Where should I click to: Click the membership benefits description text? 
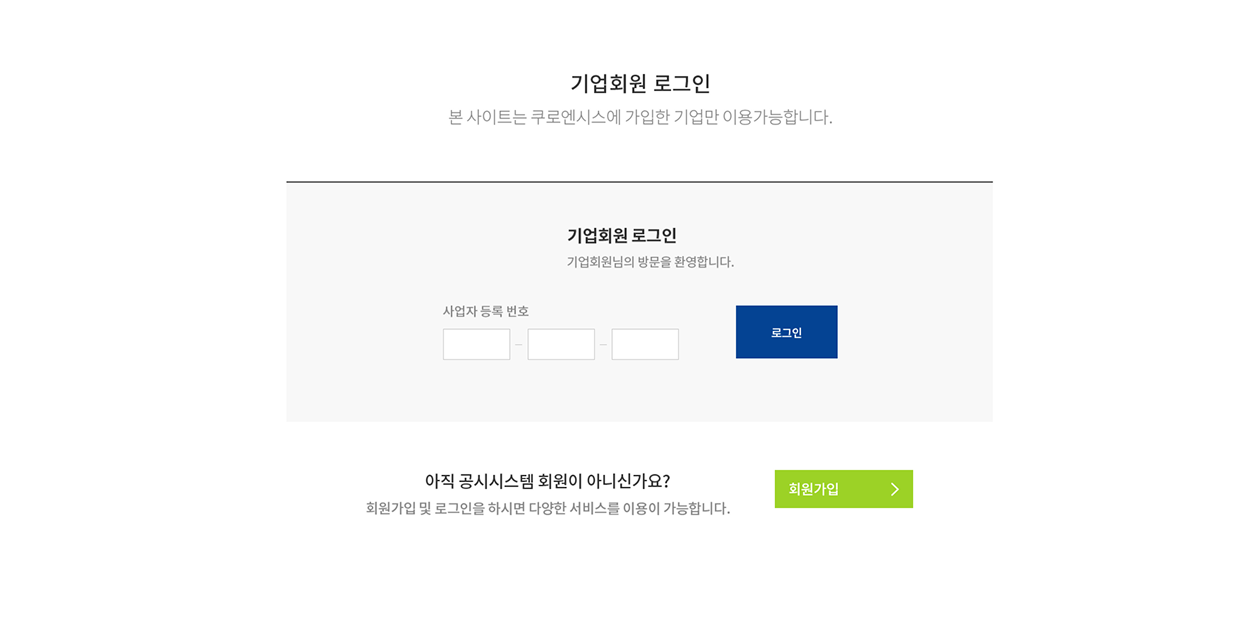point(549,507)
